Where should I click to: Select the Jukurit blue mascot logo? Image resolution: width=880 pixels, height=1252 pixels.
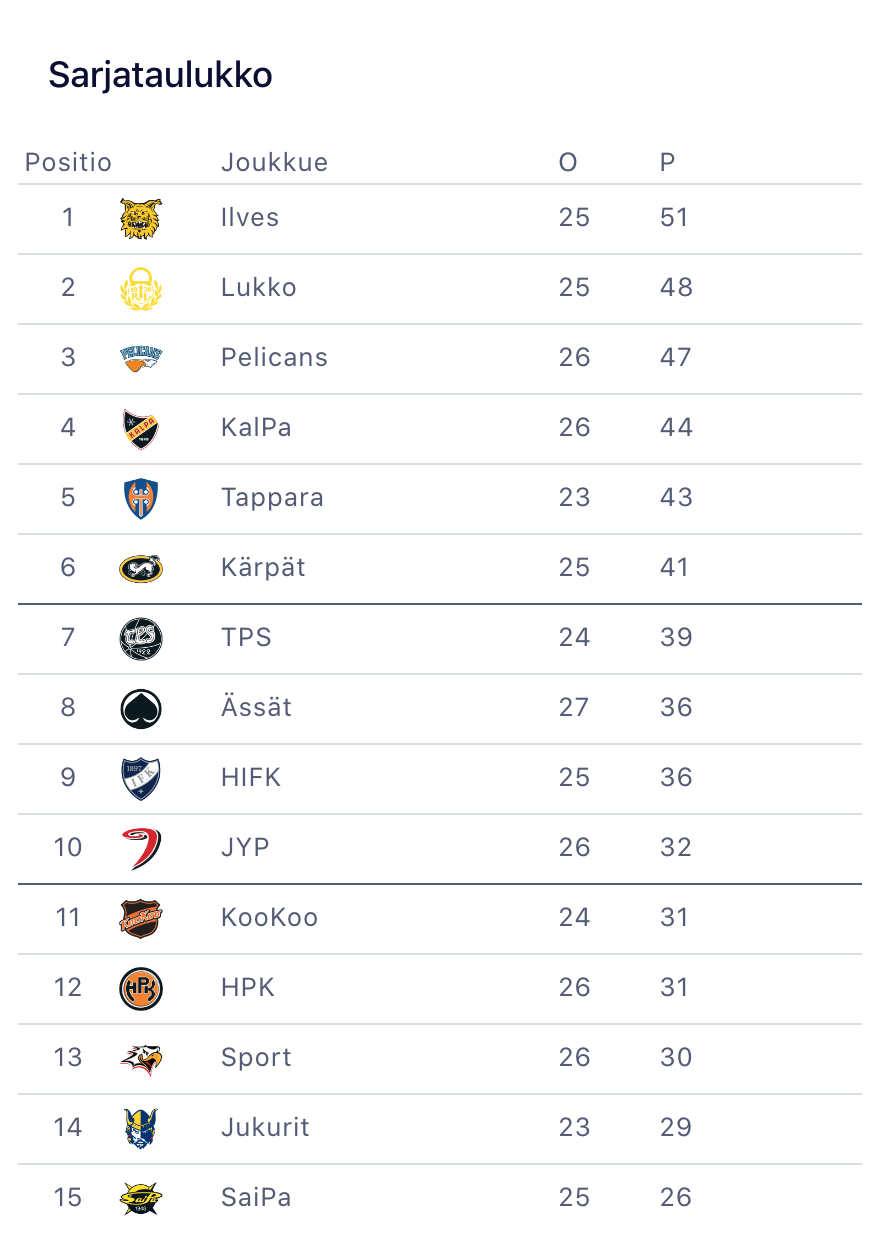pos(140,1128)
